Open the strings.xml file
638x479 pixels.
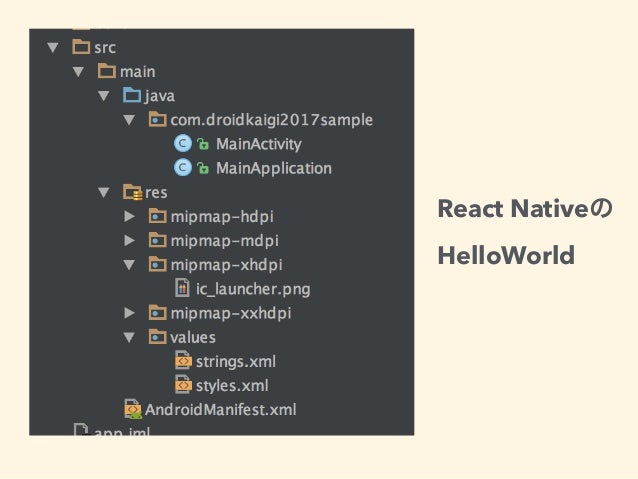tap(236, 362)
